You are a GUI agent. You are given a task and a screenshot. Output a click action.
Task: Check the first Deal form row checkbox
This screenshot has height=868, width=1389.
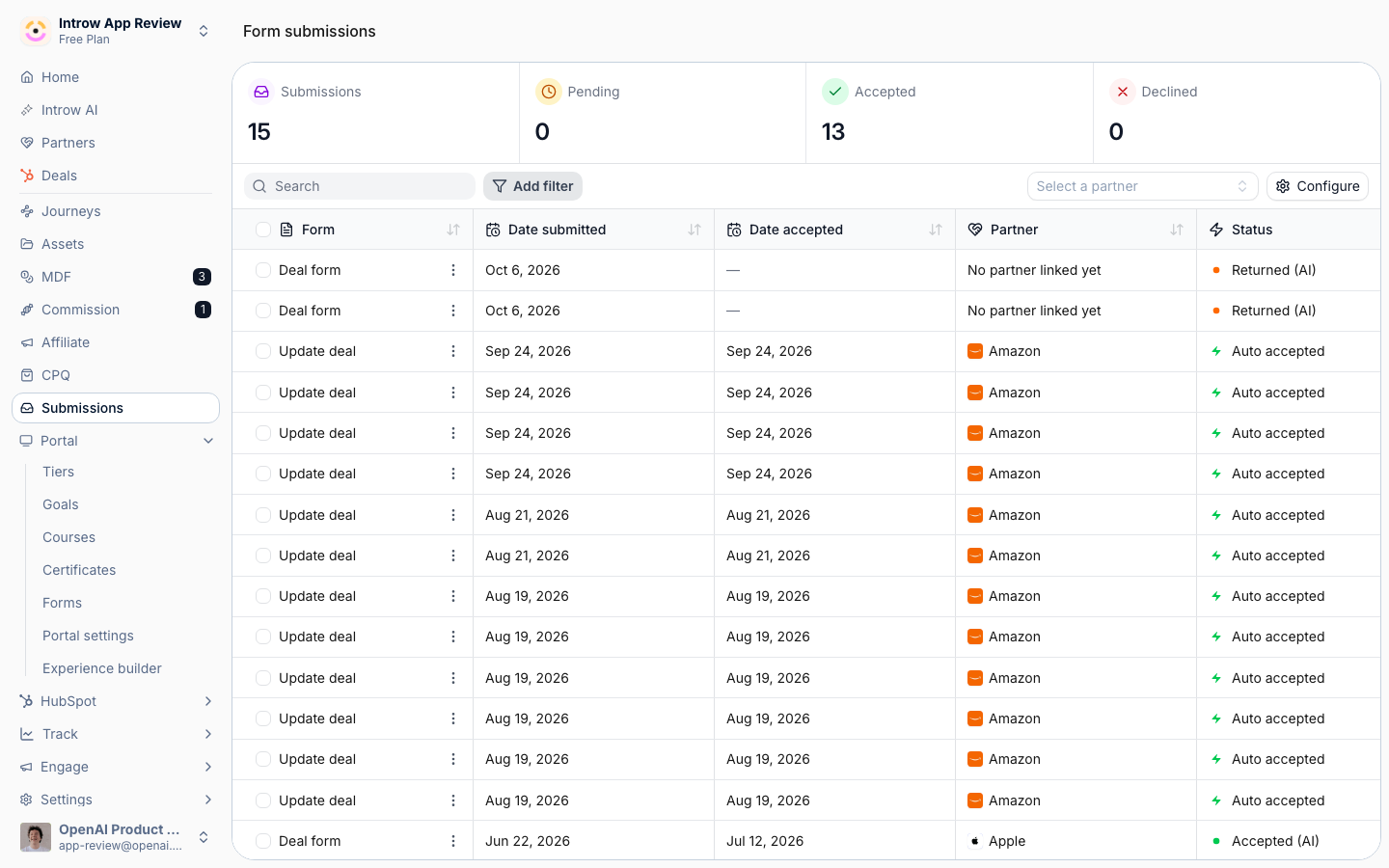pos(263,270)
